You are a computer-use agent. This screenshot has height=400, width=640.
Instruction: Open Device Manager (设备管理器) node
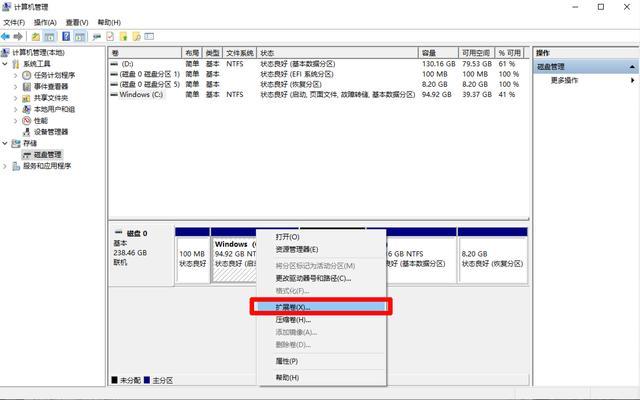pyautogui.click(x=51, y=131)
